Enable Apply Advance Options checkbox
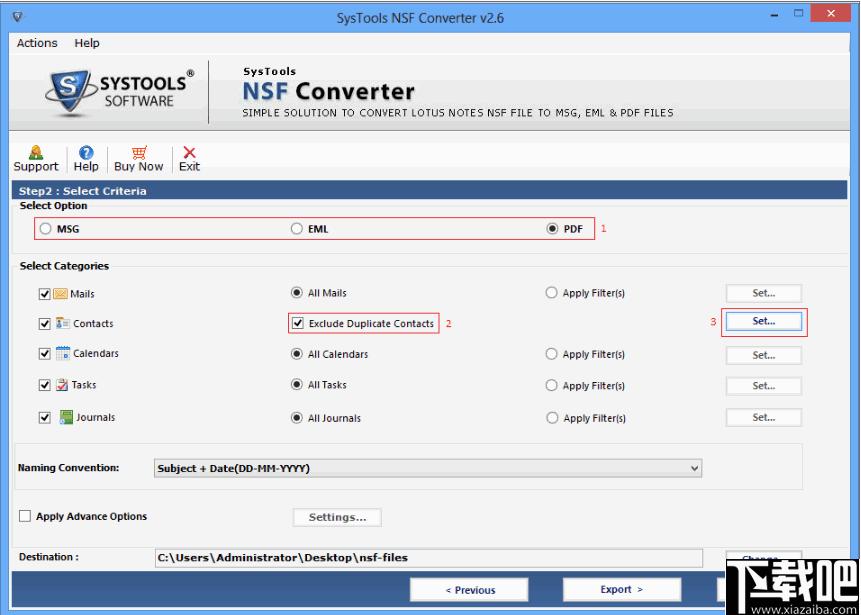The height and width of the screenshot is (615, 861). pos(25,516)
